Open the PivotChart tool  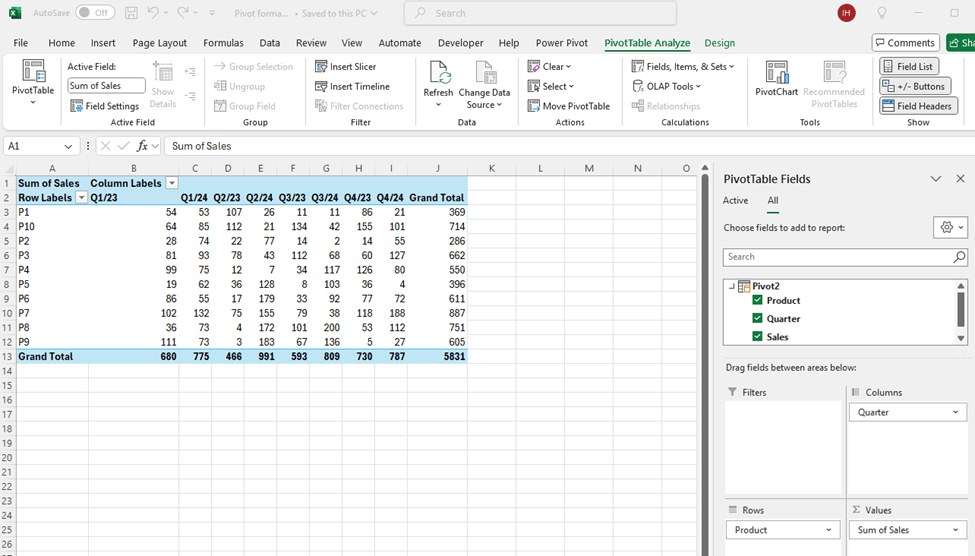[776, 73]
